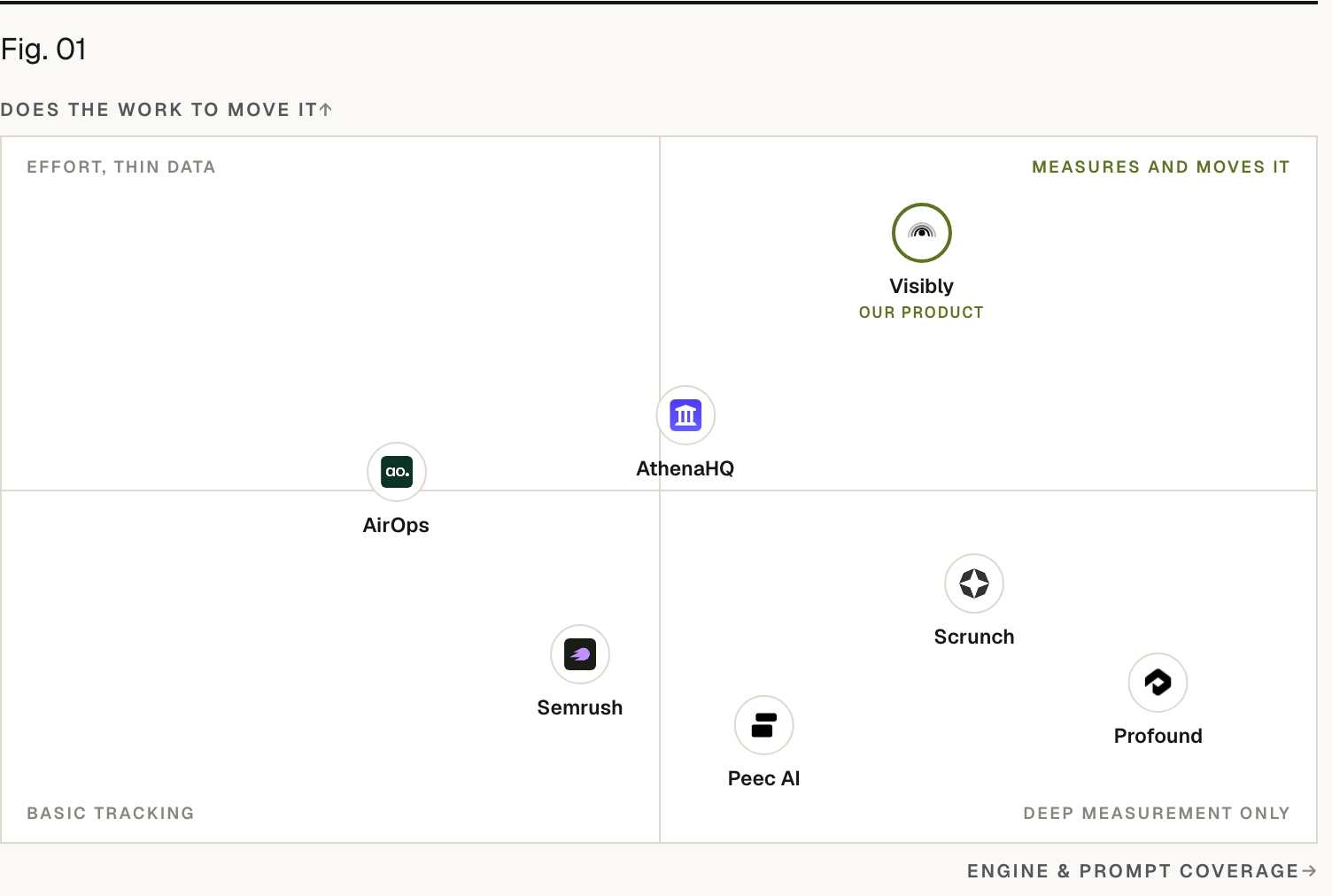
Task: Click the right arrow after 'PROMPT COVERAGE'
Action: [1309, 871]
